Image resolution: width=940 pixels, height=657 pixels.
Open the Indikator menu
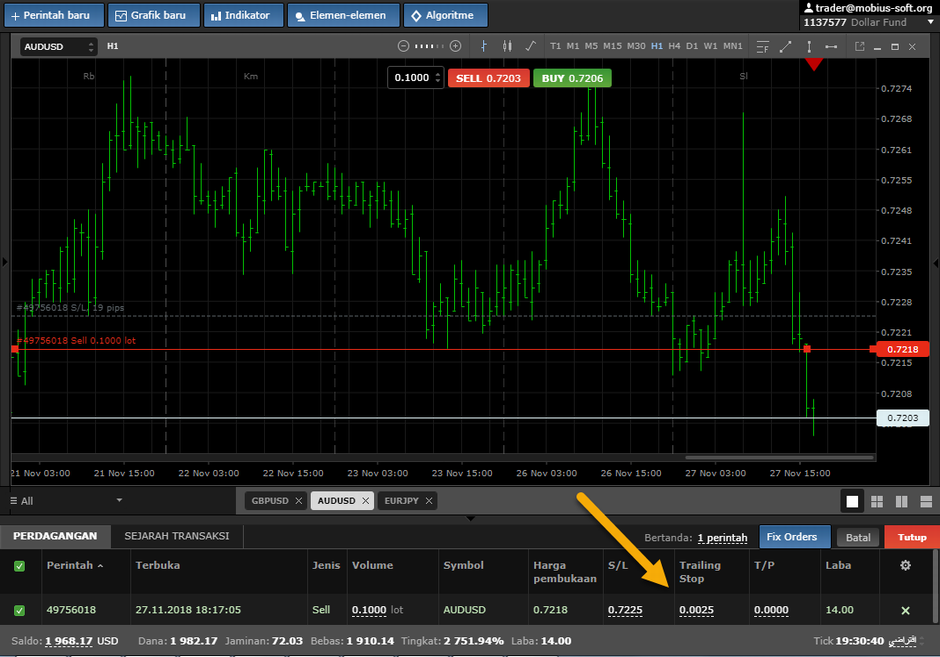243,16
